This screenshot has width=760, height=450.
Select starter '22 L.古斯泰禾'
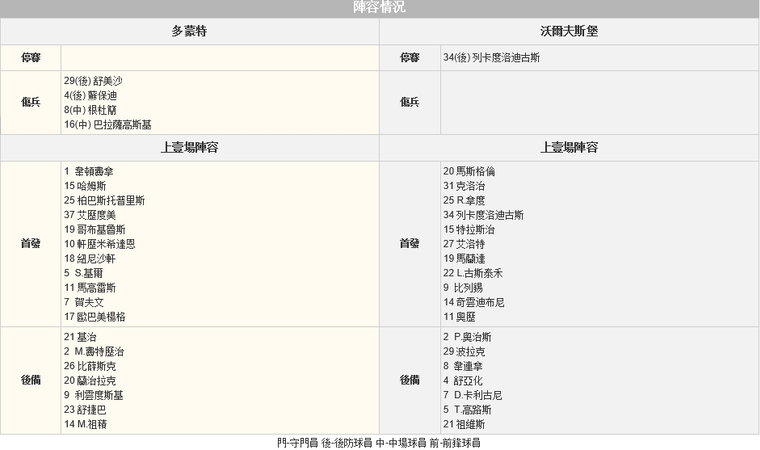(473, 273)
